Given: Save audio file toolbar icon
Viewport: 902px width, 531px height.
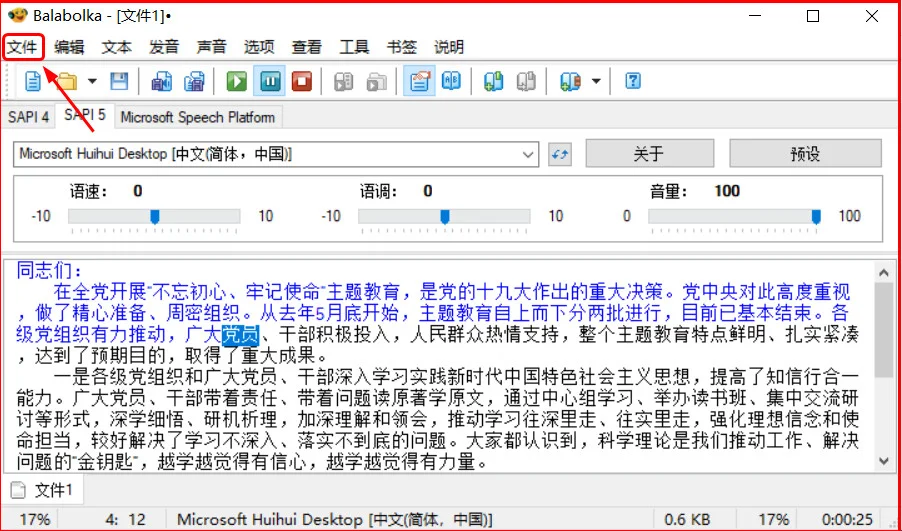Looking at the screenshot, I should (x=162, y=81).
